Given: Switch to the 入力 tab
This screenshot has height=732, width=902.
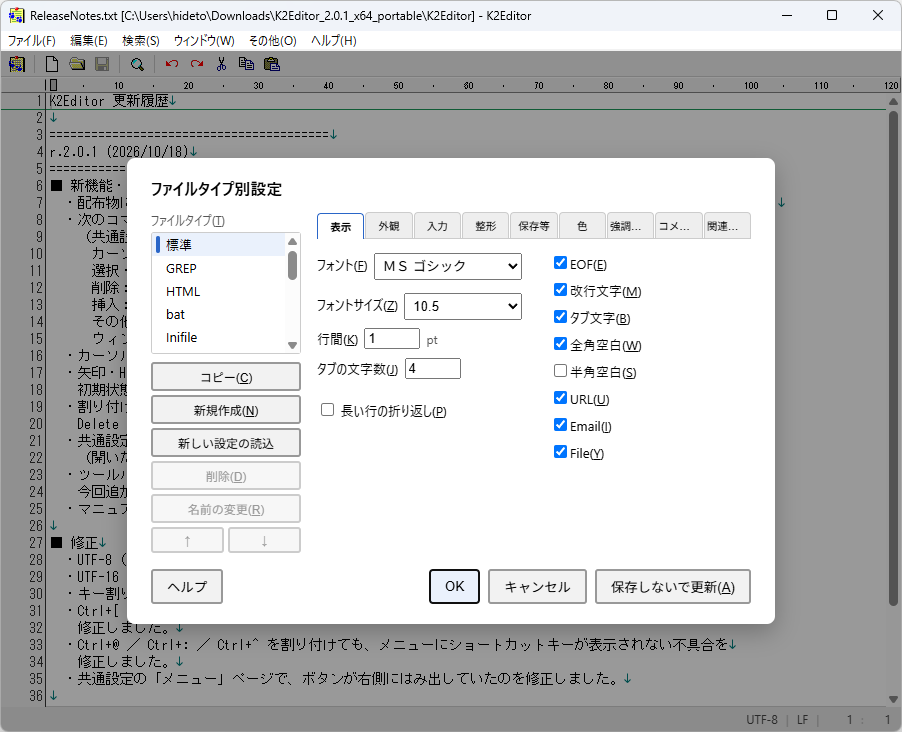Looking at the screenshot, I should (437, 226).
